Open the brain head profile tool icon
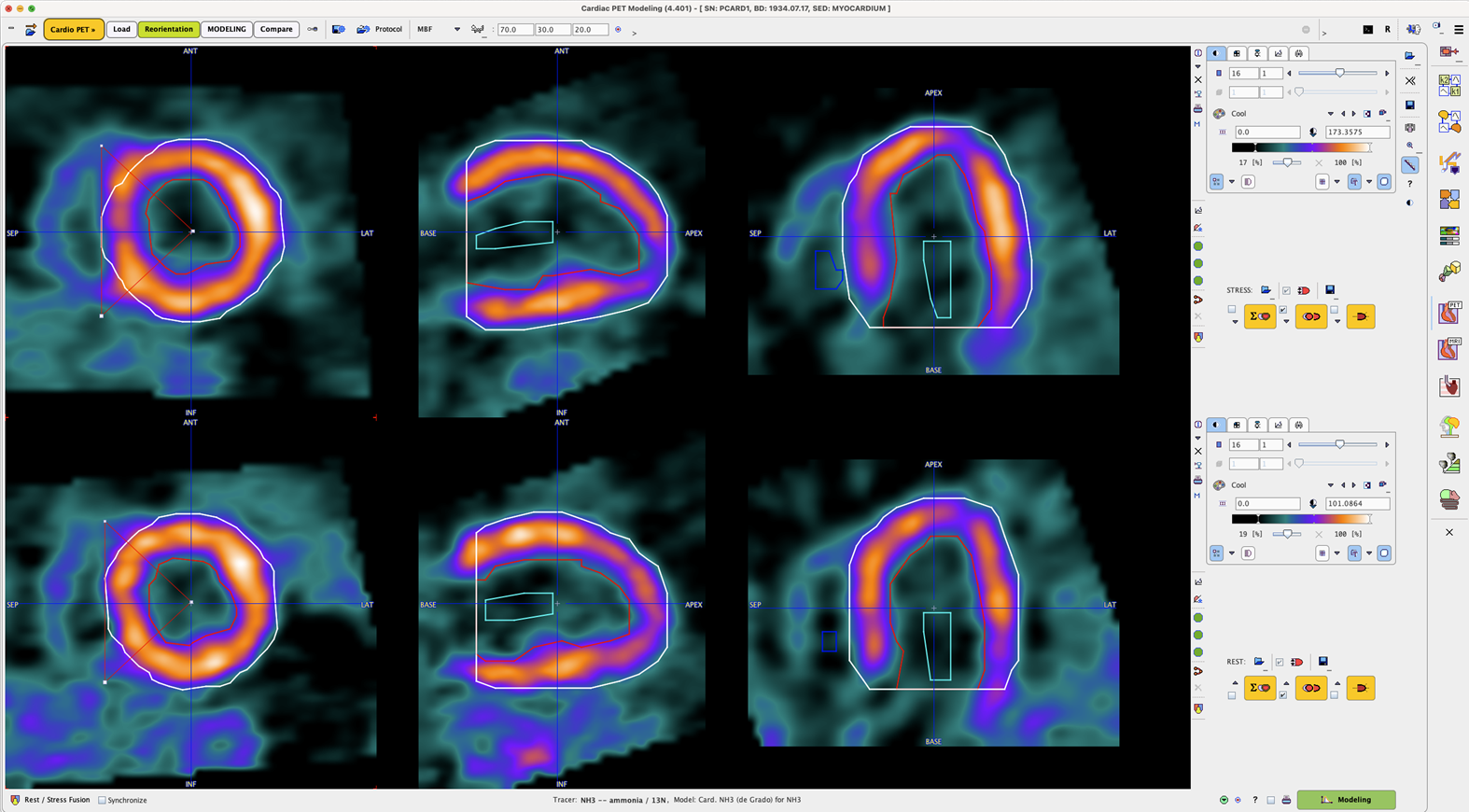This screenshot has width=1469, height=812. pyautogui.click(x=1449, y=427)
